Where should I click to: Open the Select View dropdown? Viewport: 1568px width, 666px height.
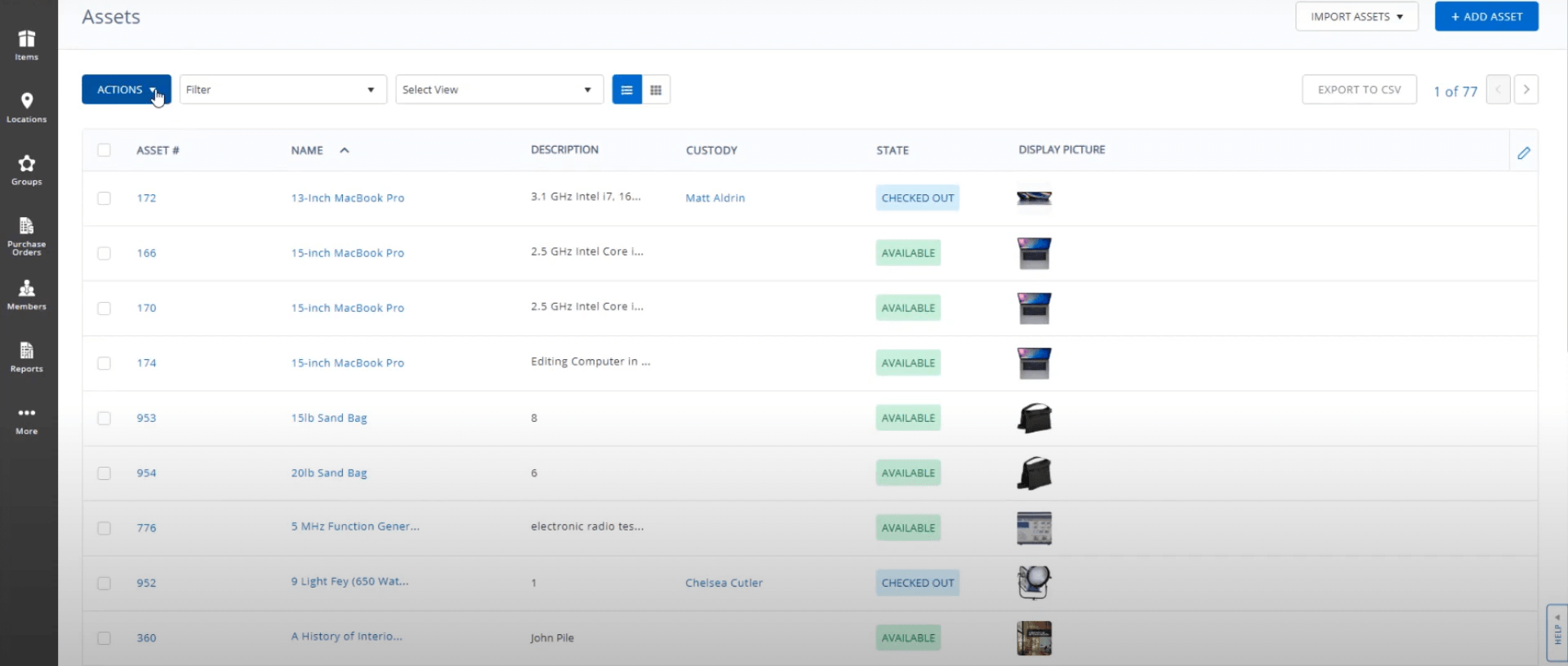pos(499,90)
